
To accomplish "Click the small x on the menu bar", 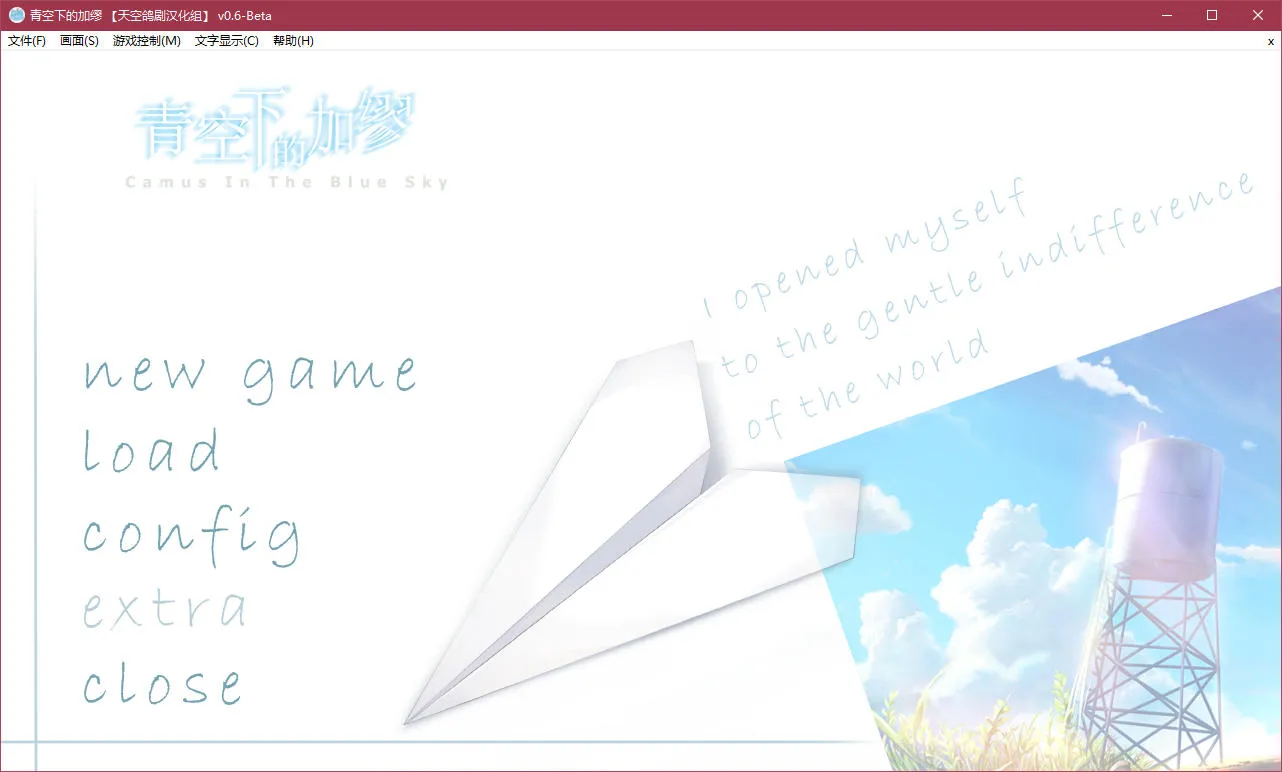I will point(1270,42).
